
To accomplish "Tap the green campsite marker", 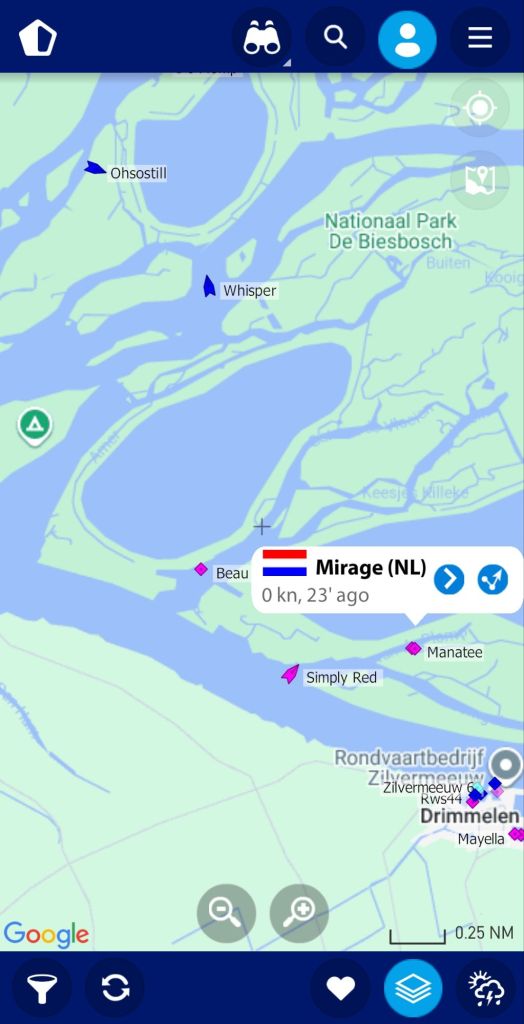I will [x=35, y=426].
